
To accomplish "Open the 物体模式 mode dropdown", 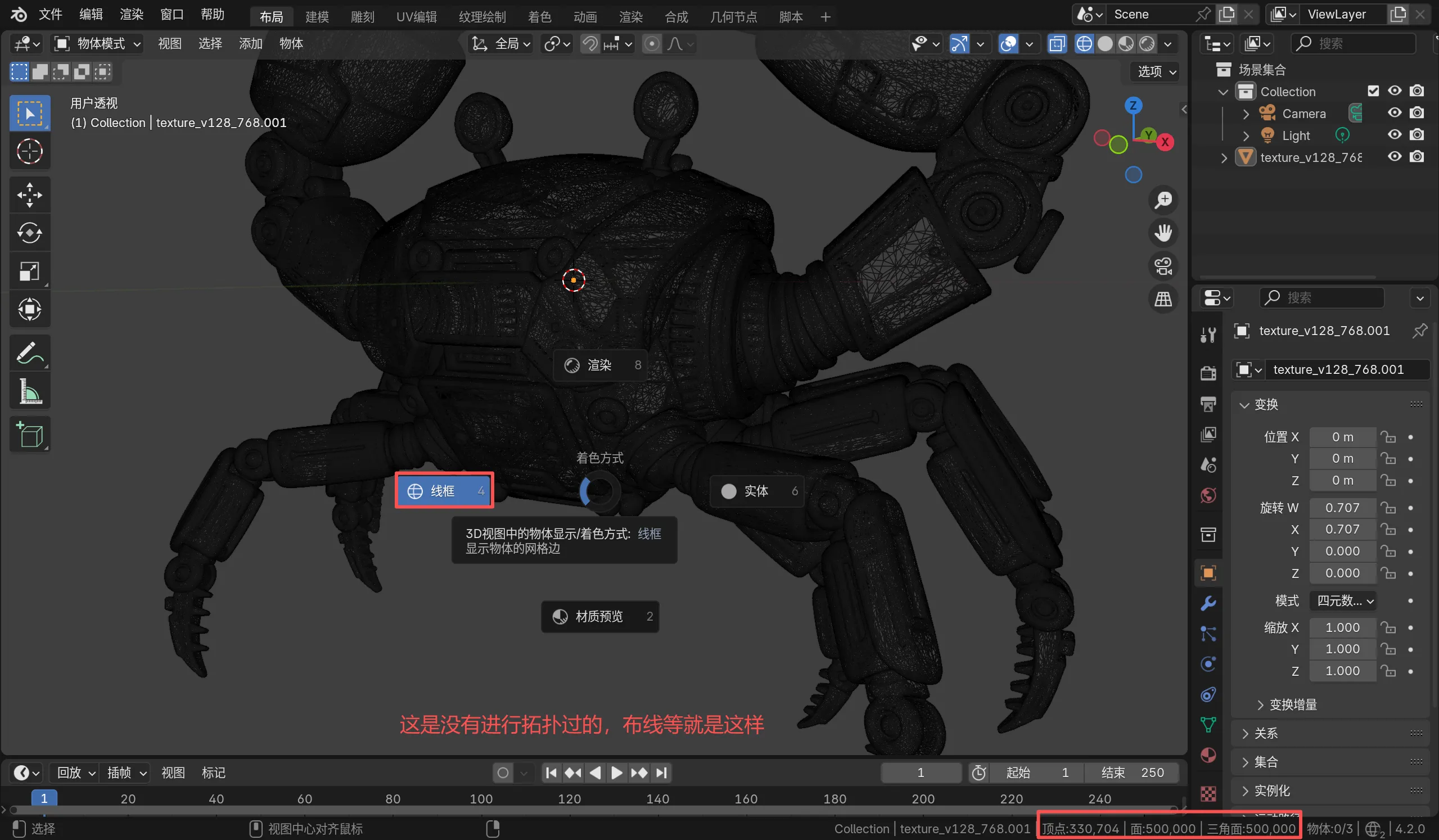I will point(97,43).
